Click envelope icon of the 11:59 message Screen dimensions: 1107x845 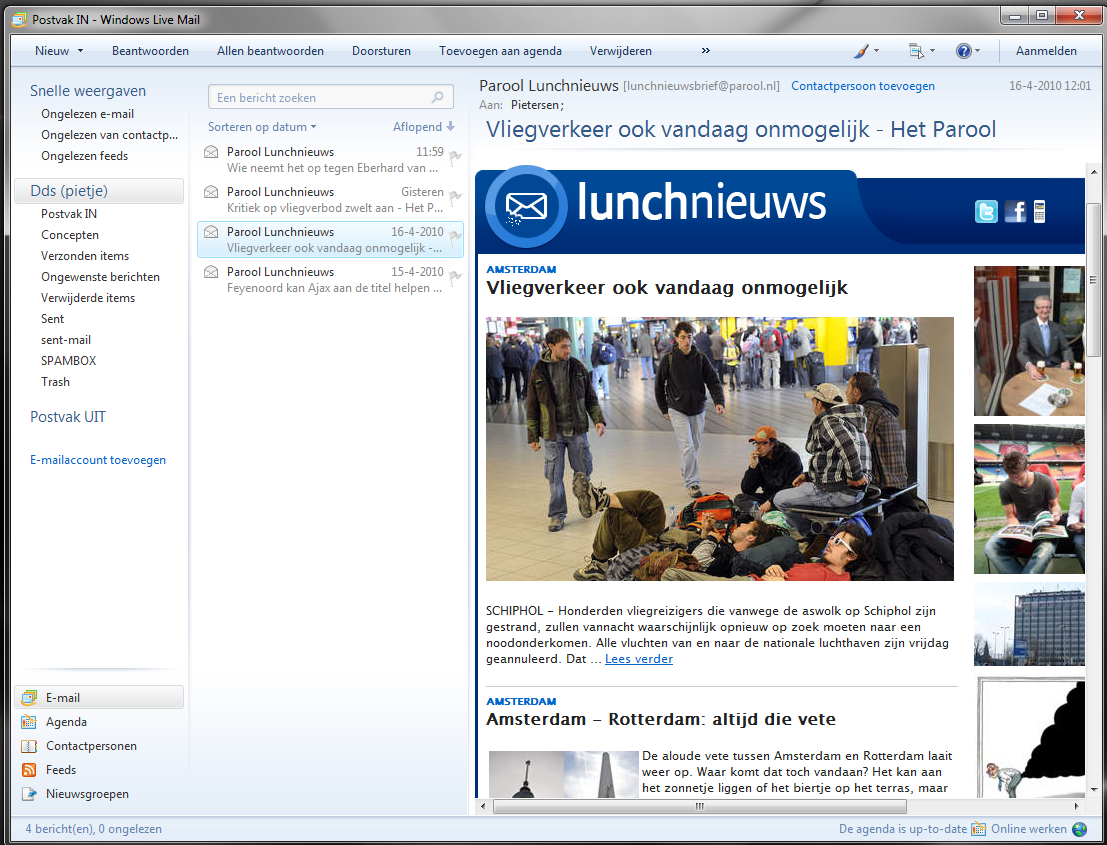coord(210,152)
